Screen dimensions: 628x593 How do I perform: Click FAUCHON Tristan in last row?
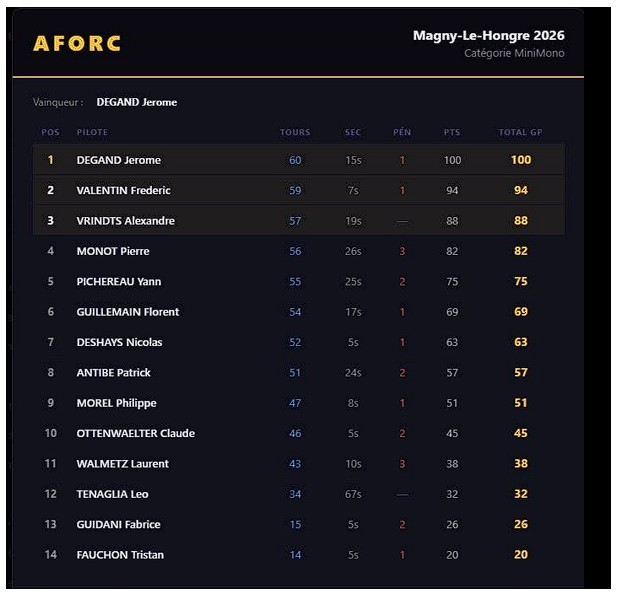click(x=120, y=555)
